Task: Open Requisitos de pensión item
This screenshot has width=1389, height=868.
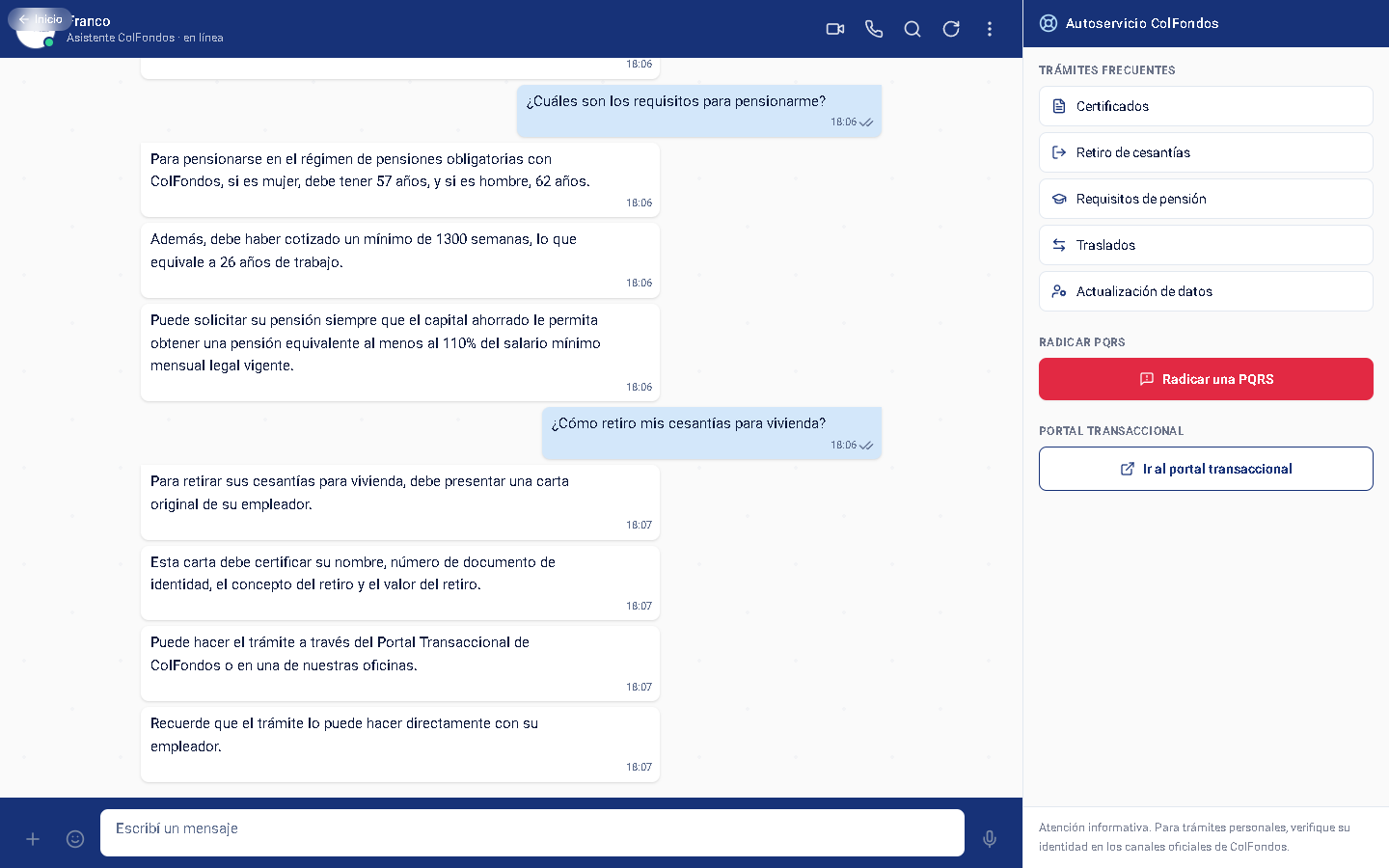Action: click(1206, 199)
